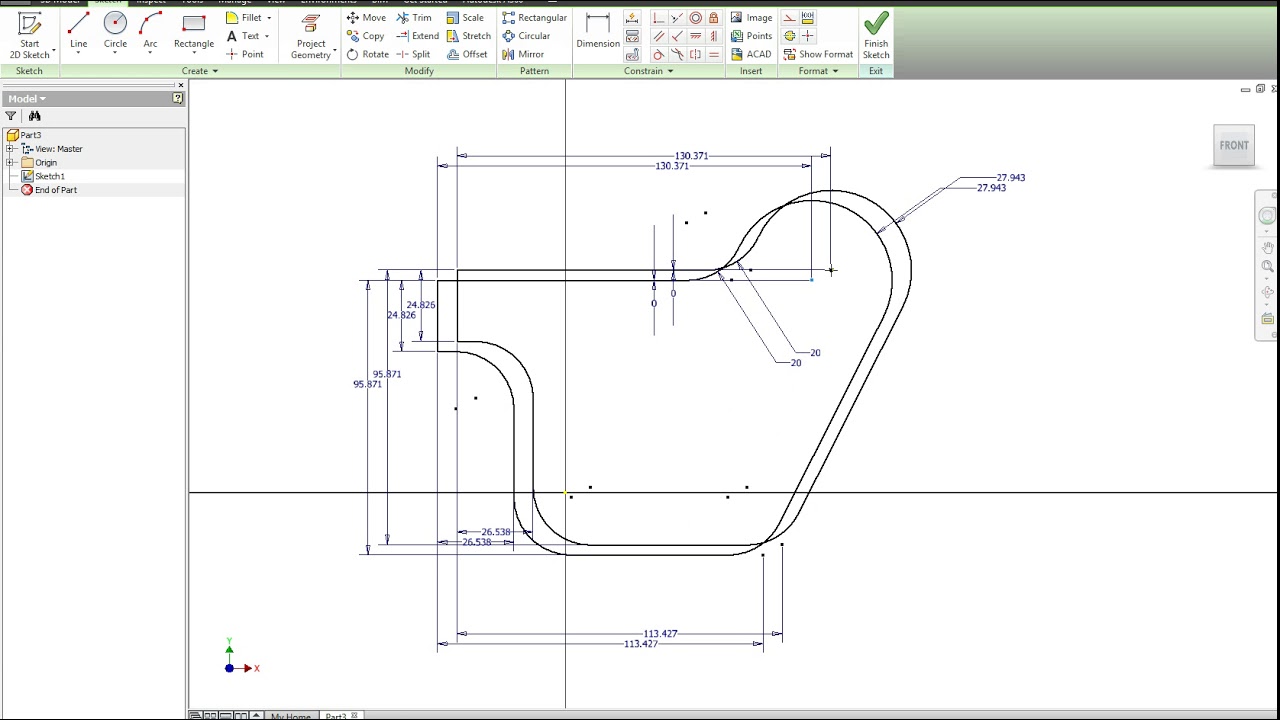
Task: Toggle Center Point format
Action: 807,36
